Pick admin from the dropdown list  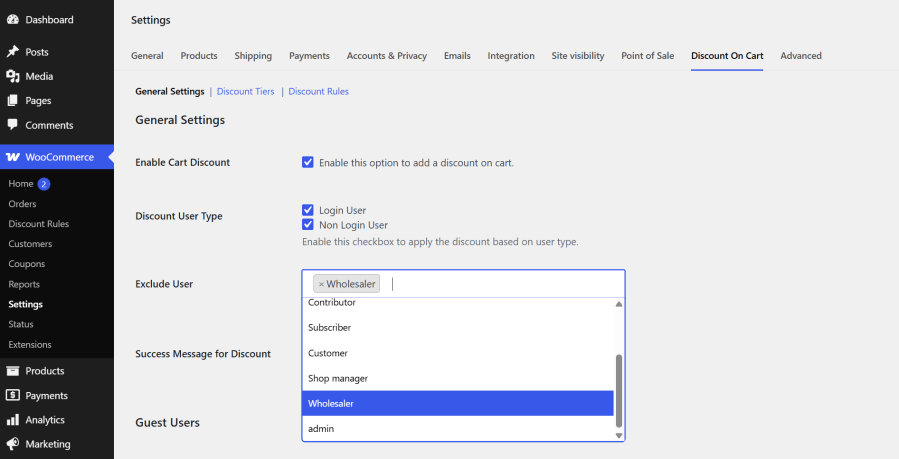click(x=458, y=429)
